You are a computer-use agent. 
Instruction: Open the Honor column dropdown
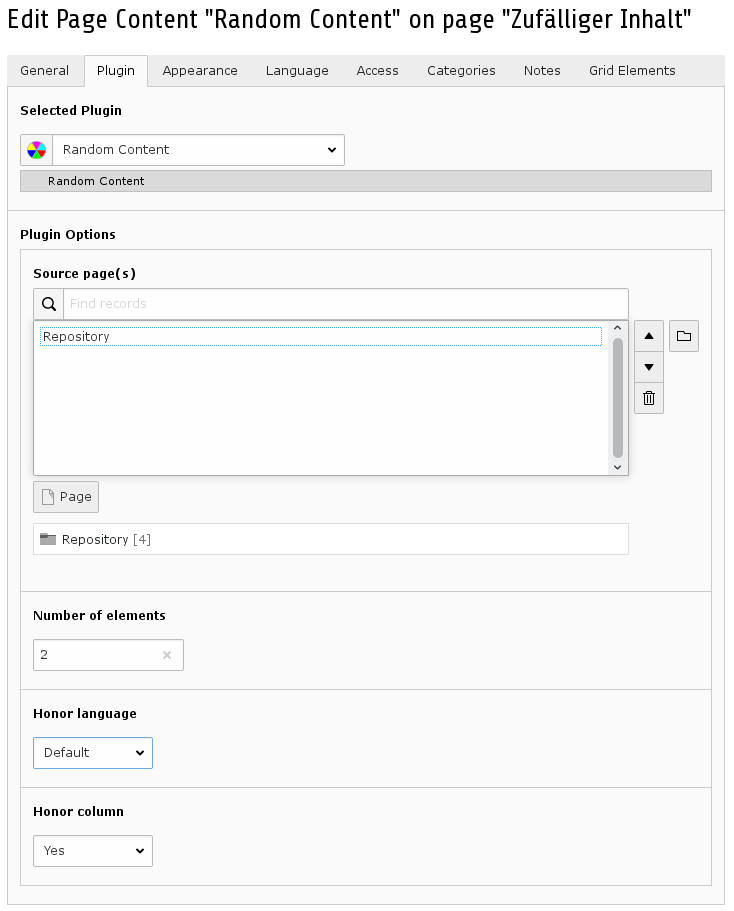pyautogui.click(x=93, y=851)
